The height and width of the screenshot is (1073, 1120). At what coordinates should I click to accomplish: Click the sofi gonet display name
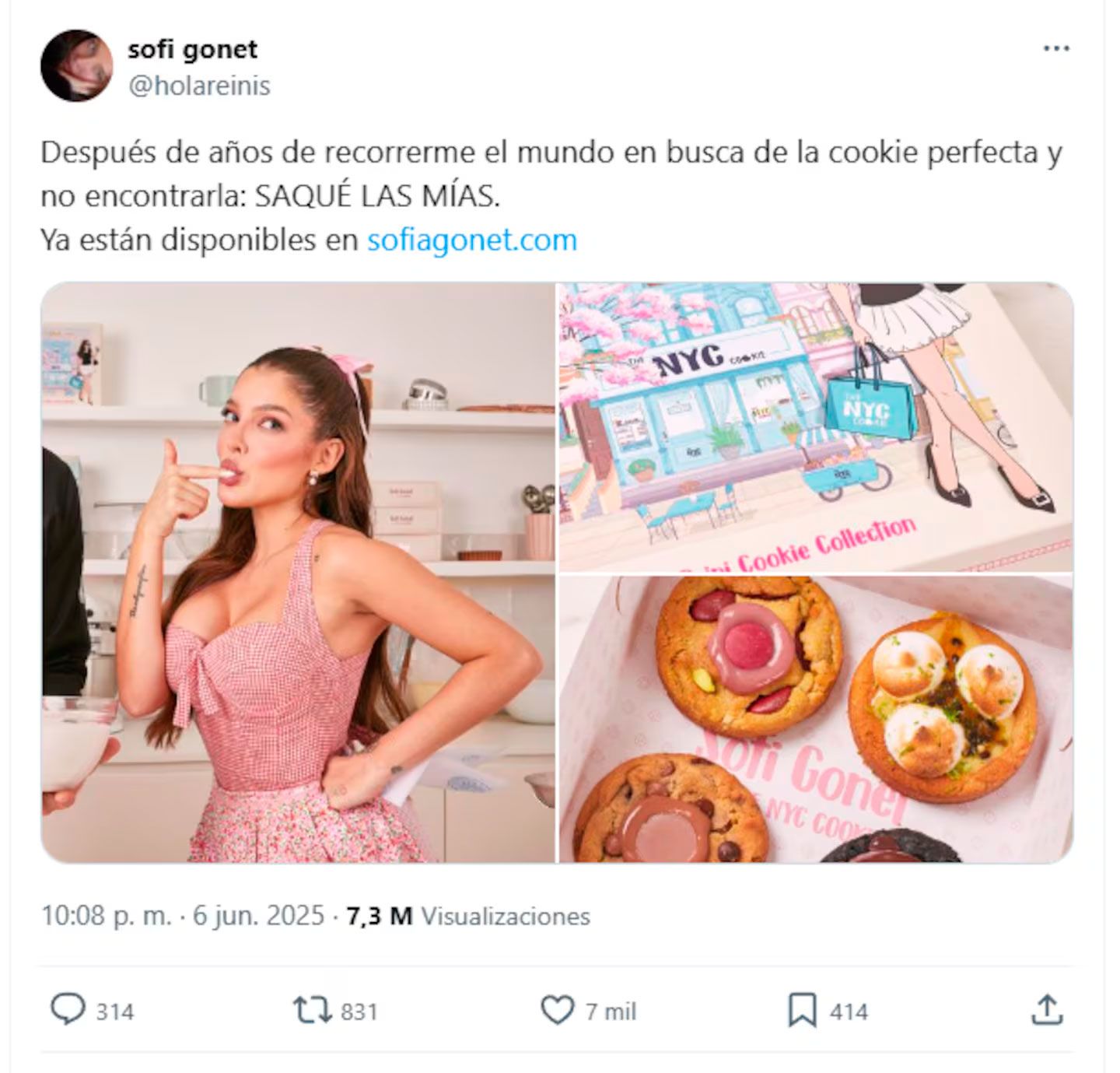tap(192, 49)
